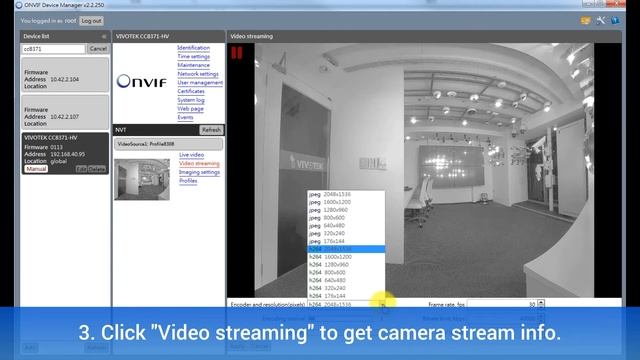Open the Identification link

tap(193, 48)
